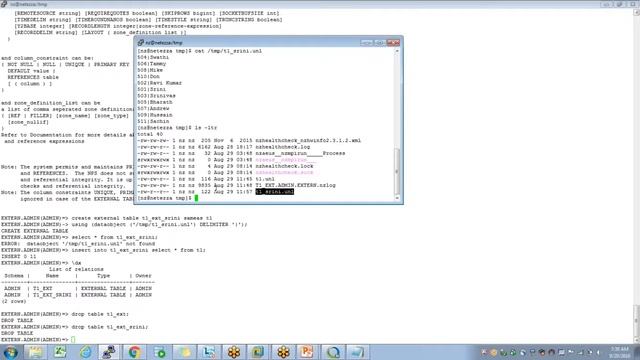Click the T1_EXT_SRINI row in relations list
Screen dimensions: 640x360
[x=78, y=295]
